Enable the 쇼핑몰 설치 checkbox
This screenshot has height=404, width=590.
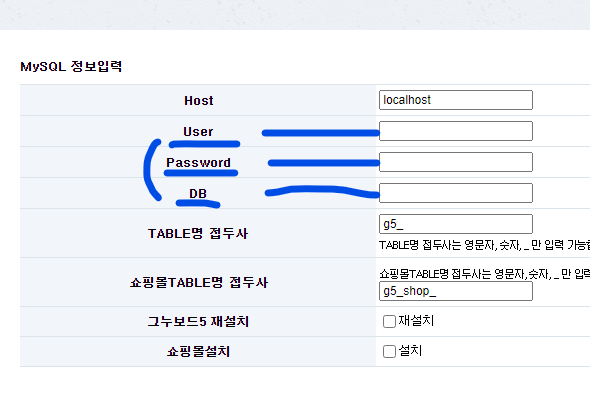389,351
